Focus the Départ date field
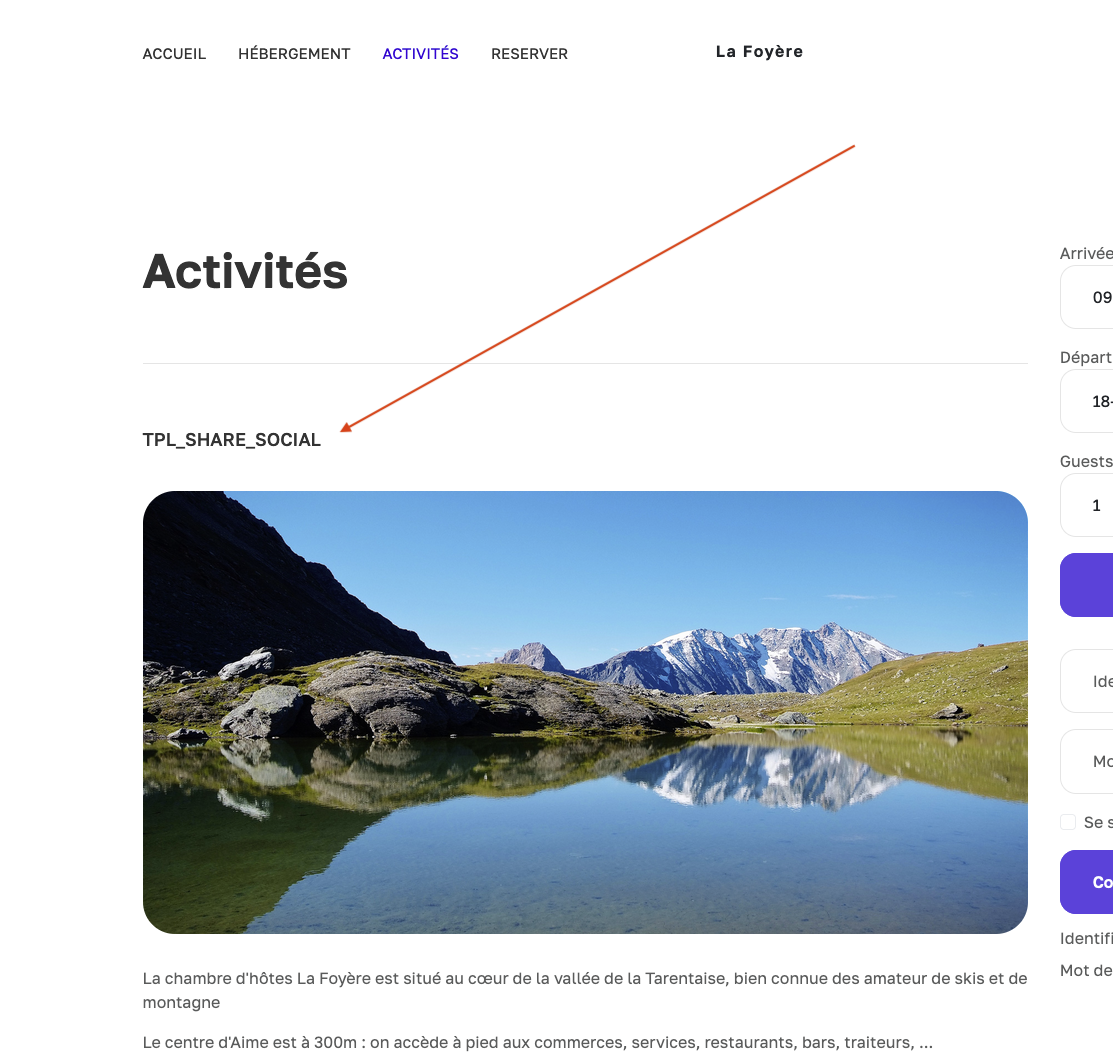 (x=1087, y=401)
